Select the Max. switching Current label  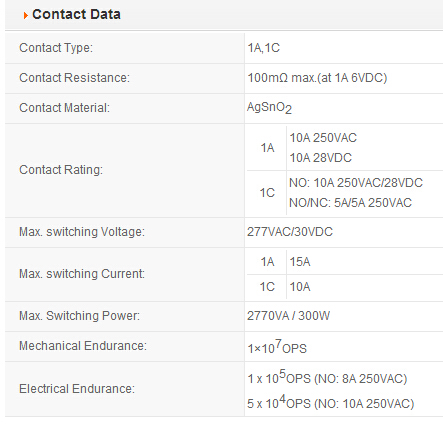(x=82, y=274)
